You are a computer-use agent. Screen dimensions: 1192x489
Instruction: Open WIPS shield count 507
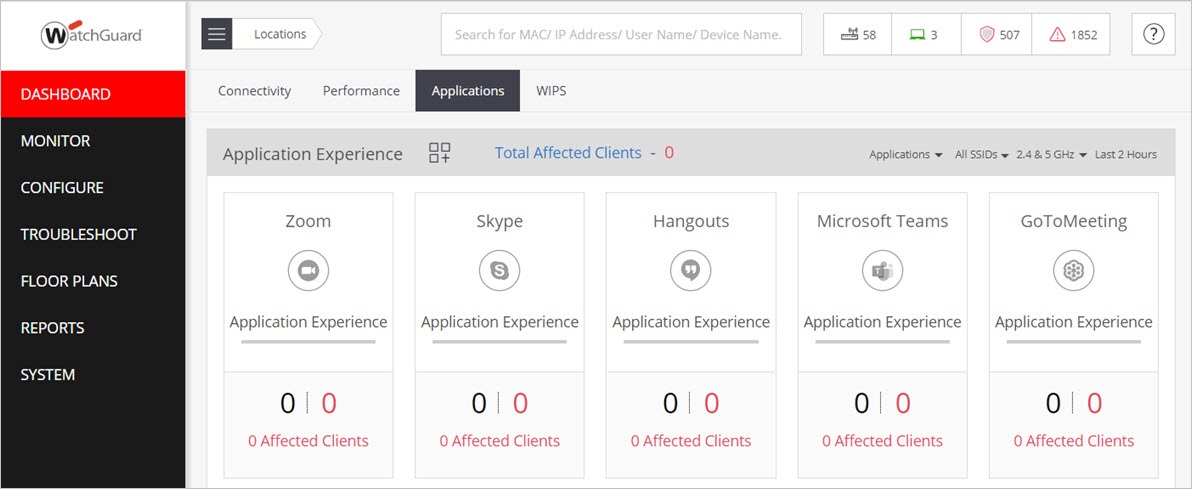pyautogui.click(x=997, y=35)
